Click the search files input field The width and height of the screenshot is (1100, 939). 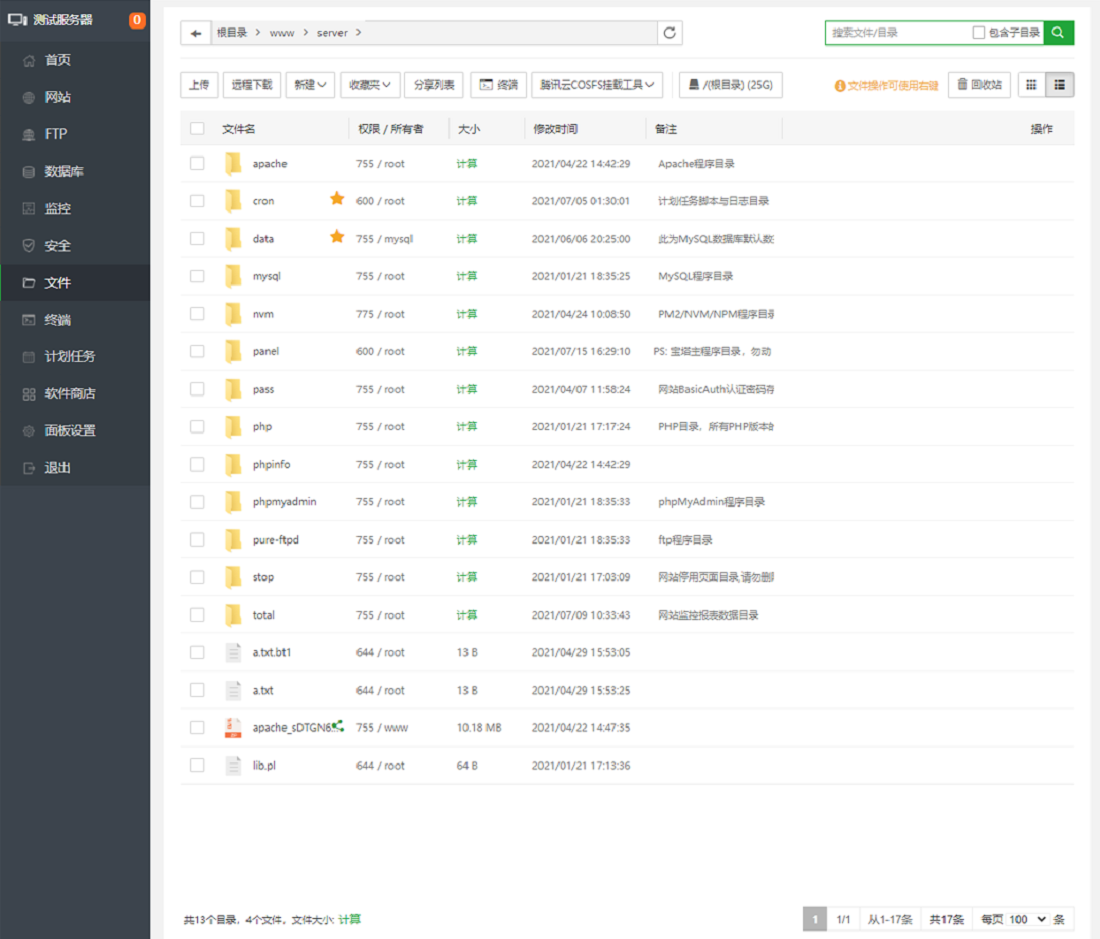(x=898, y=33)
